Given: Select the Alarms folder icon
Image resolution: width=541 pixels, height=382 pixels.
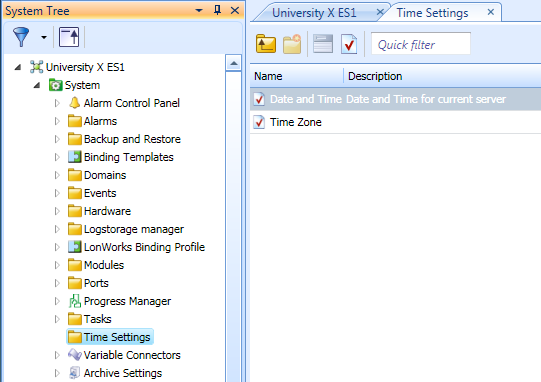Looking at the screenshot, I should 75,121.
